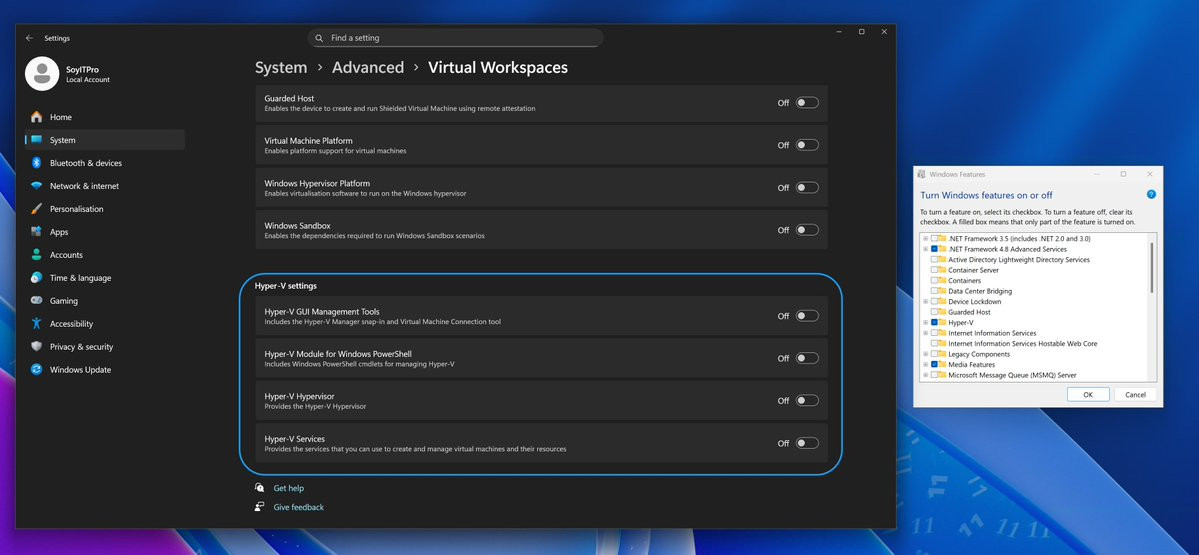The height and width of the screenshot is (555, 1199).
Task: Enable the Windows Hypervisor Platform toggle
Action: [807, 187]
